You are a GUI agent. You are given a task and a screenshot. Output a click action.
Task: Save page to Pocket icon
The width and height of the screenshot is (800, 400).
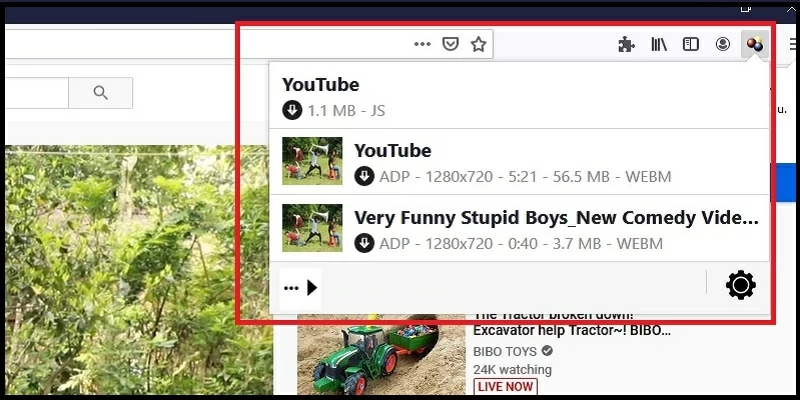(450, 44)
